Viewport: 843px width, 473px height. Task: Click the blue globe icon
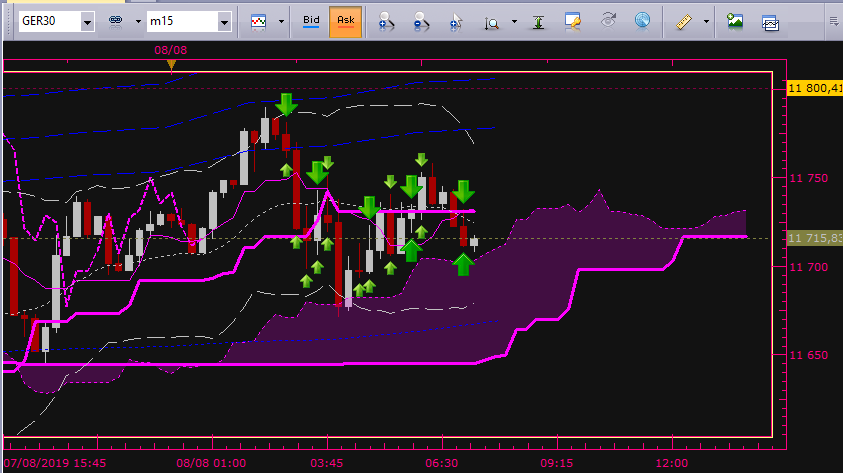tap(642, 20)
